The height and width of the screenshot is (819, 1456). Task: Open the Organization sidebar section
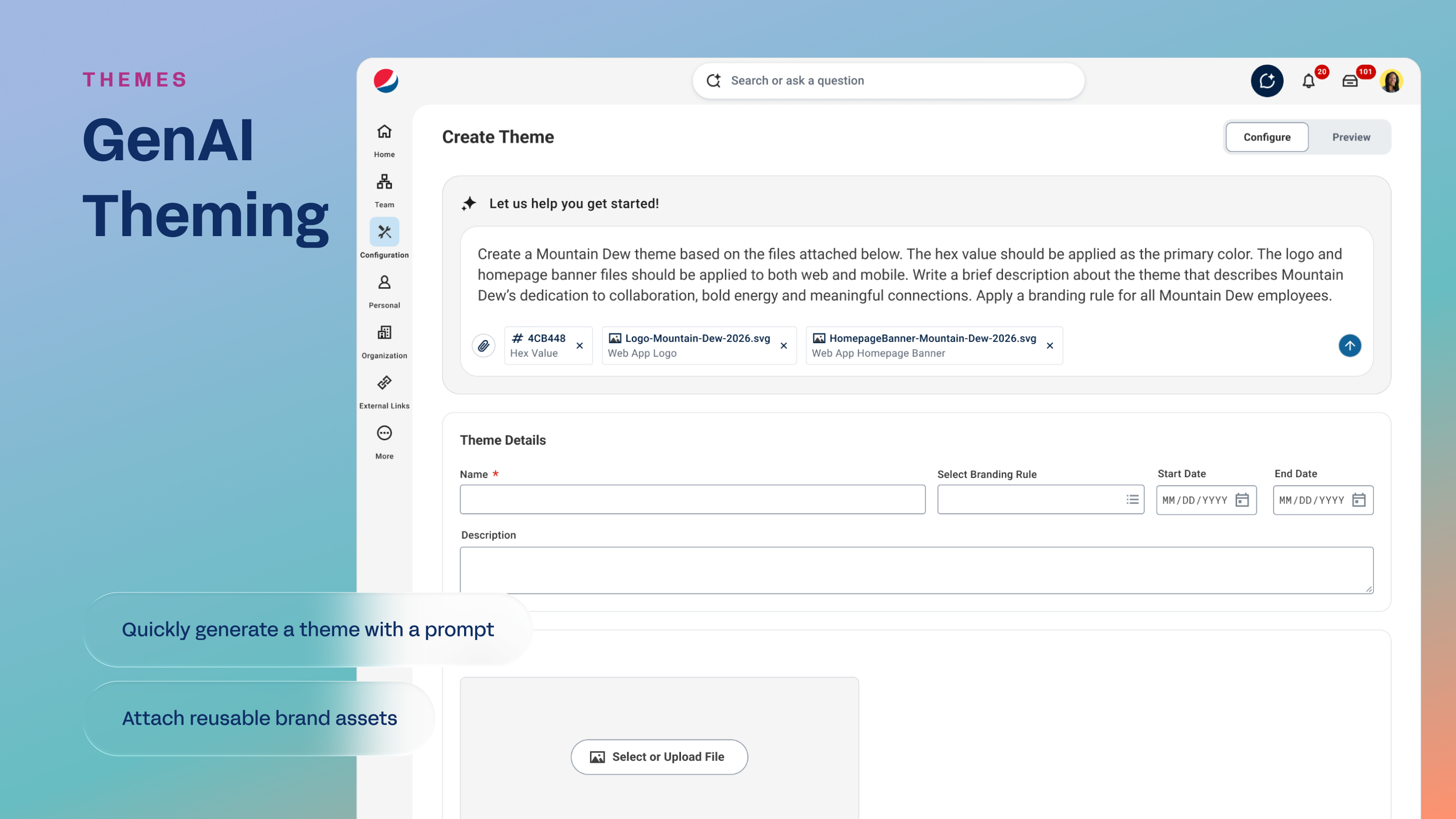click(384, 333)
